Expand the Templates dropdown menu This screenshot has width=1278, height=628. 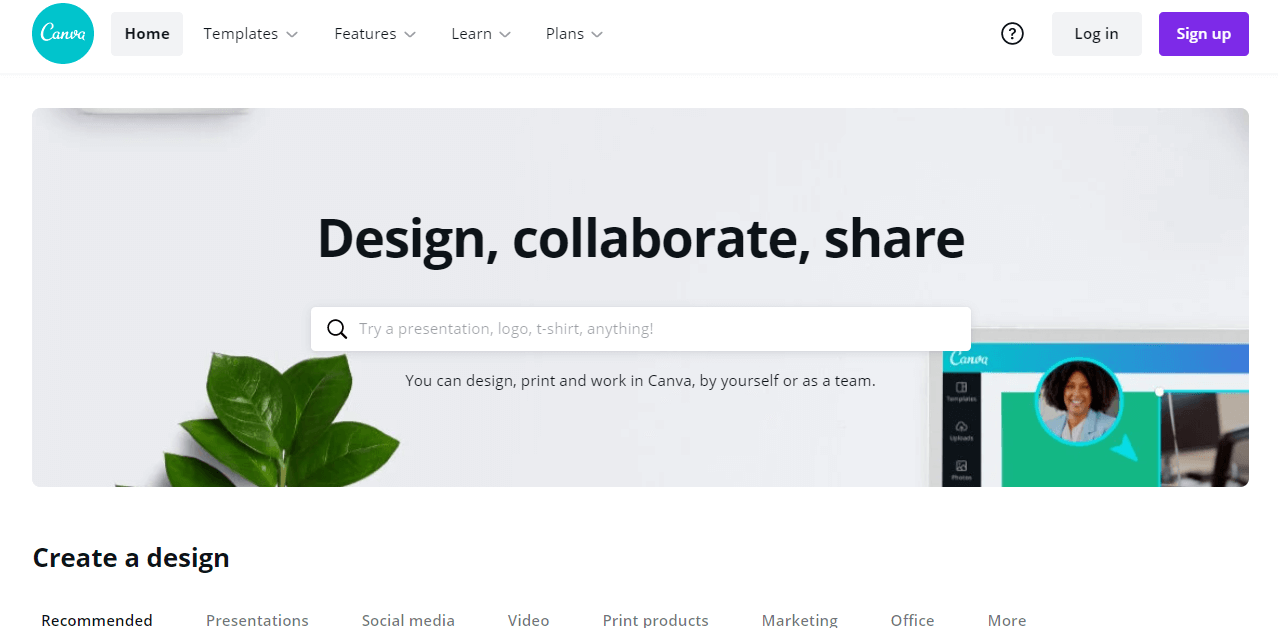click(251, 34)
